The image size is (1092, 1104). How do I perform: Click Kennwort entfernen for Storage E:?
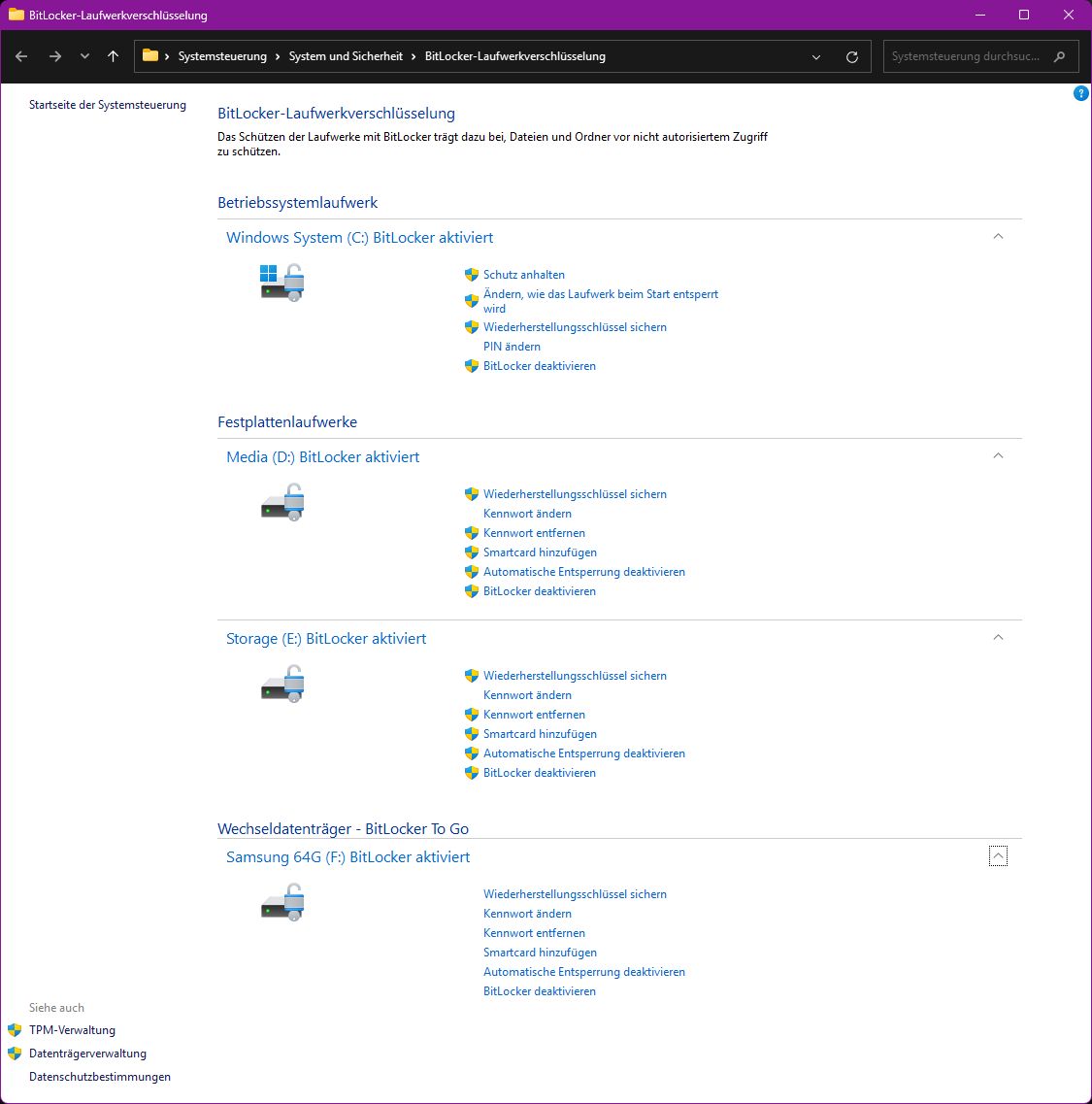pos(534,715)
